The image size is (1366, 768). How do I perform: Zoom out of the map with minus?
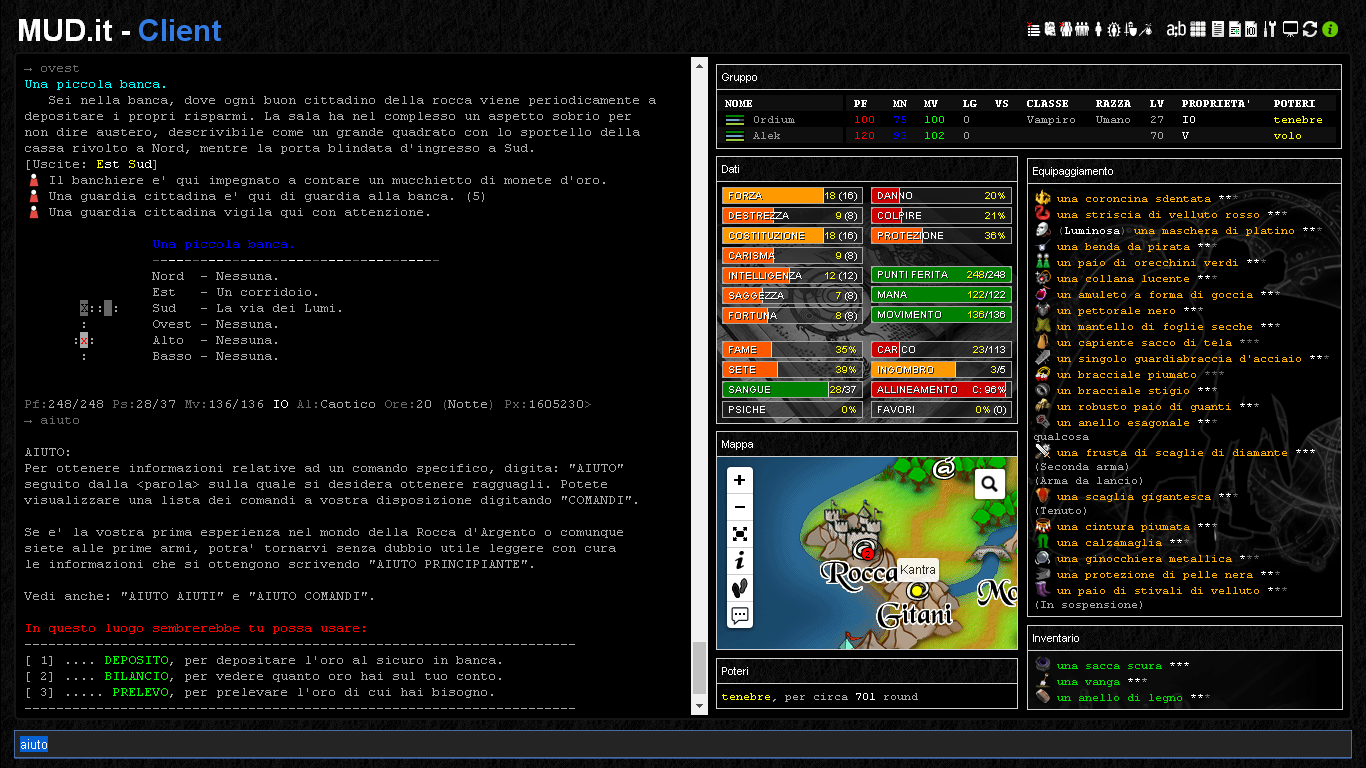tap(740, 507)
